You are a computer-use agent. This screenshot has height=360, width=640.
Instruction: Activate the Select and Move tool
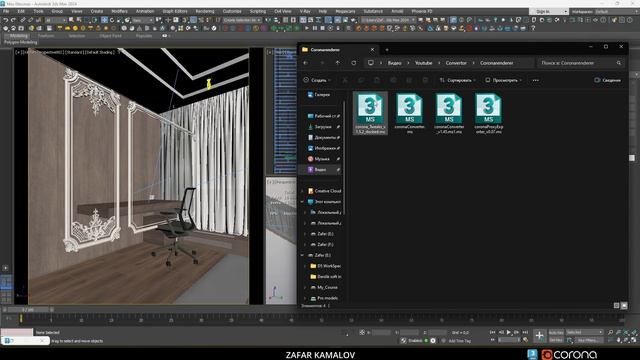(x=104, y=20)
